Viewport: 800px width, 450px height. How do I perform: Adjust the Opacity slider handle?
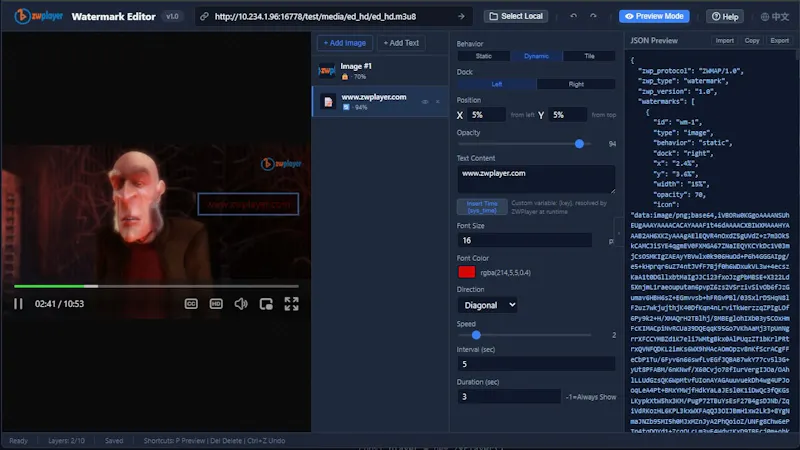579,144
